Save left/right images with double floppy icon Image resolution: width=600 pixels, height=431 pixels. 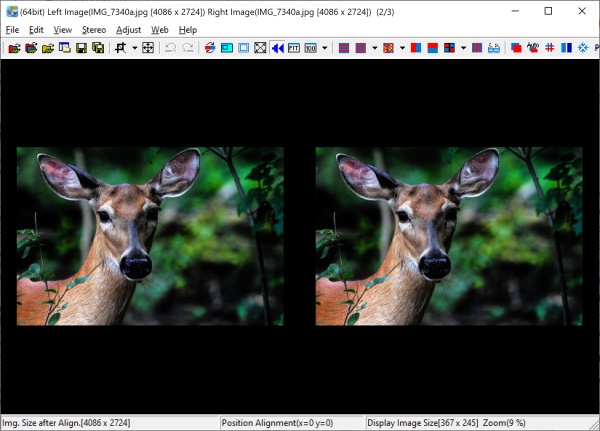(98, 48)
